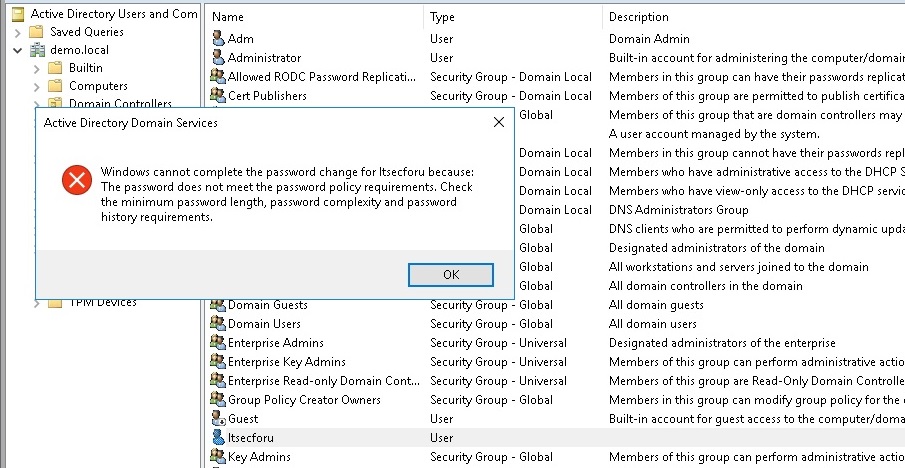Collapse the demo.local domain node
The image size is (905, 468).
[x=19, y=50]
